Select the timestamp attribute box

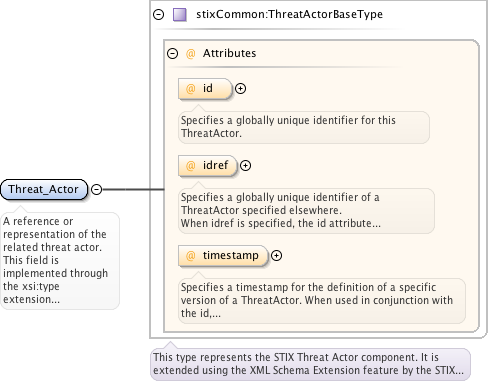tap(223, 256)
